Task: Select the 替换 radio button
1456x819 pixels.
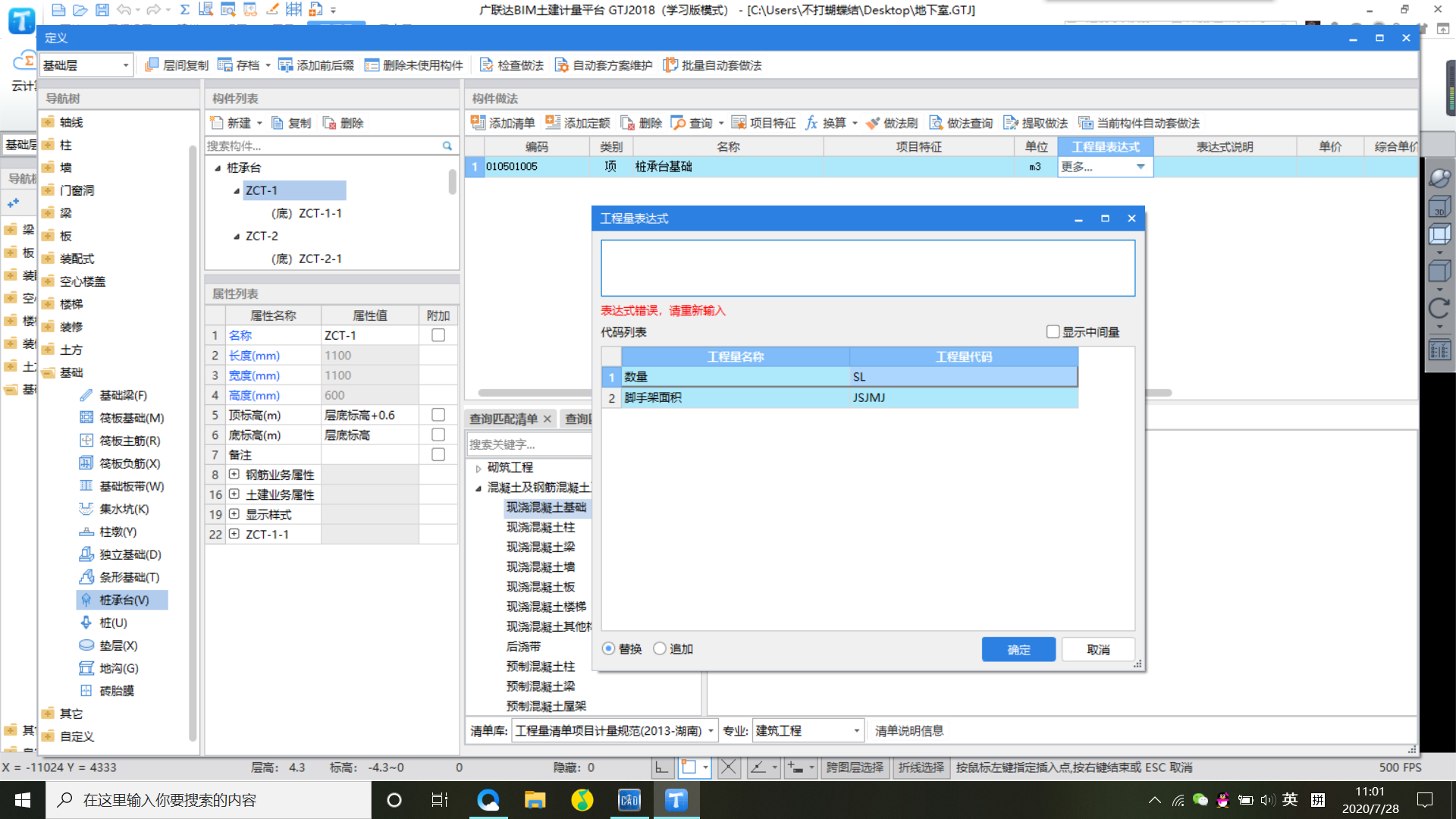Action: (608, 649)
